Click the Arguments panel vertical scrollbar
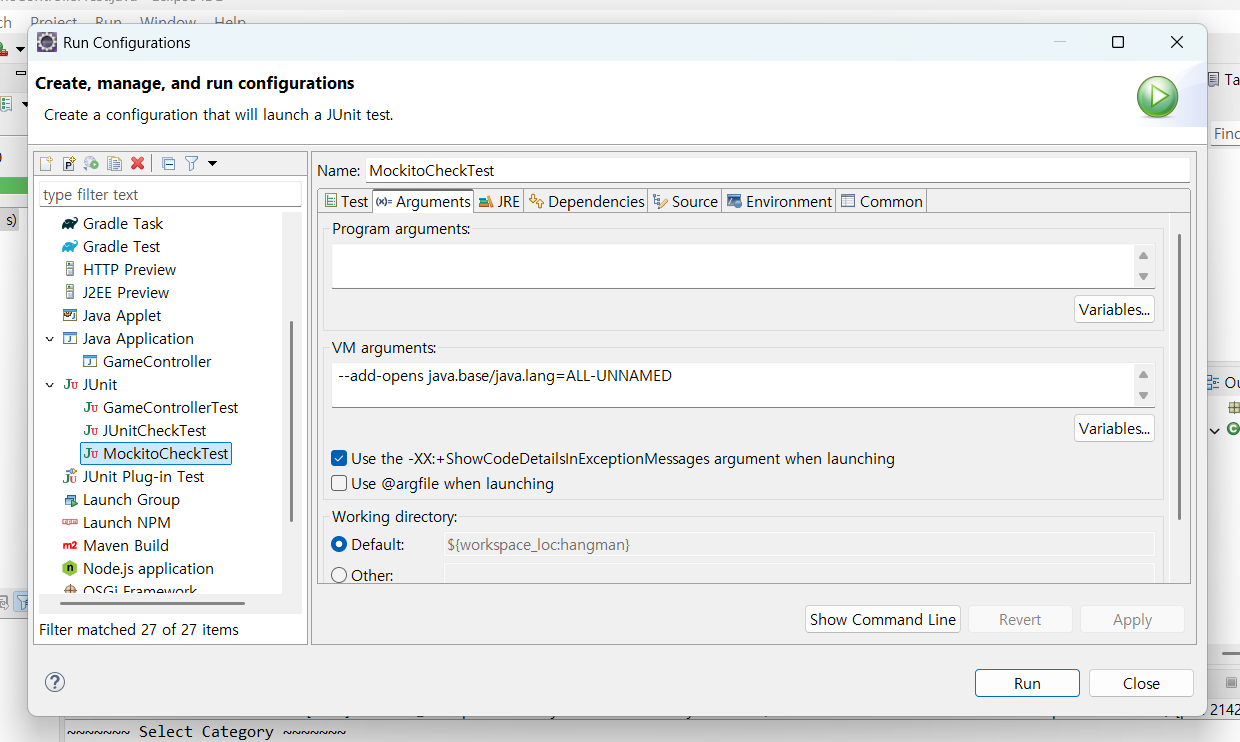This screenshot has height=742, width=1240. [x=1180, y=375]
